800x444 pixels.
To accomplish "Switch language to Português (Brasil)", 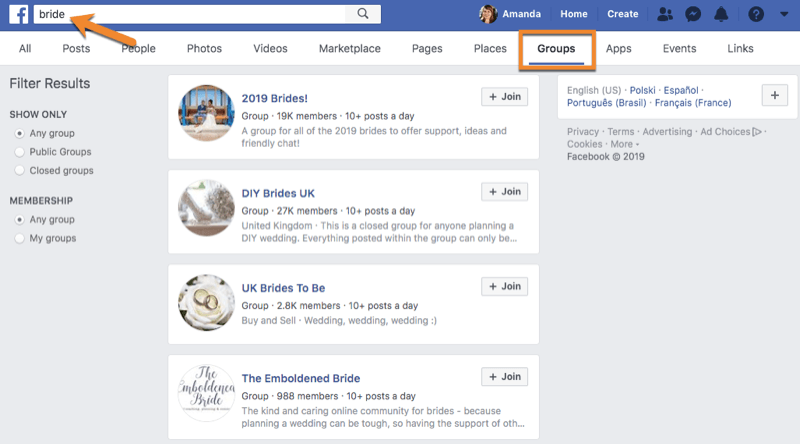I will coord(607,103).
